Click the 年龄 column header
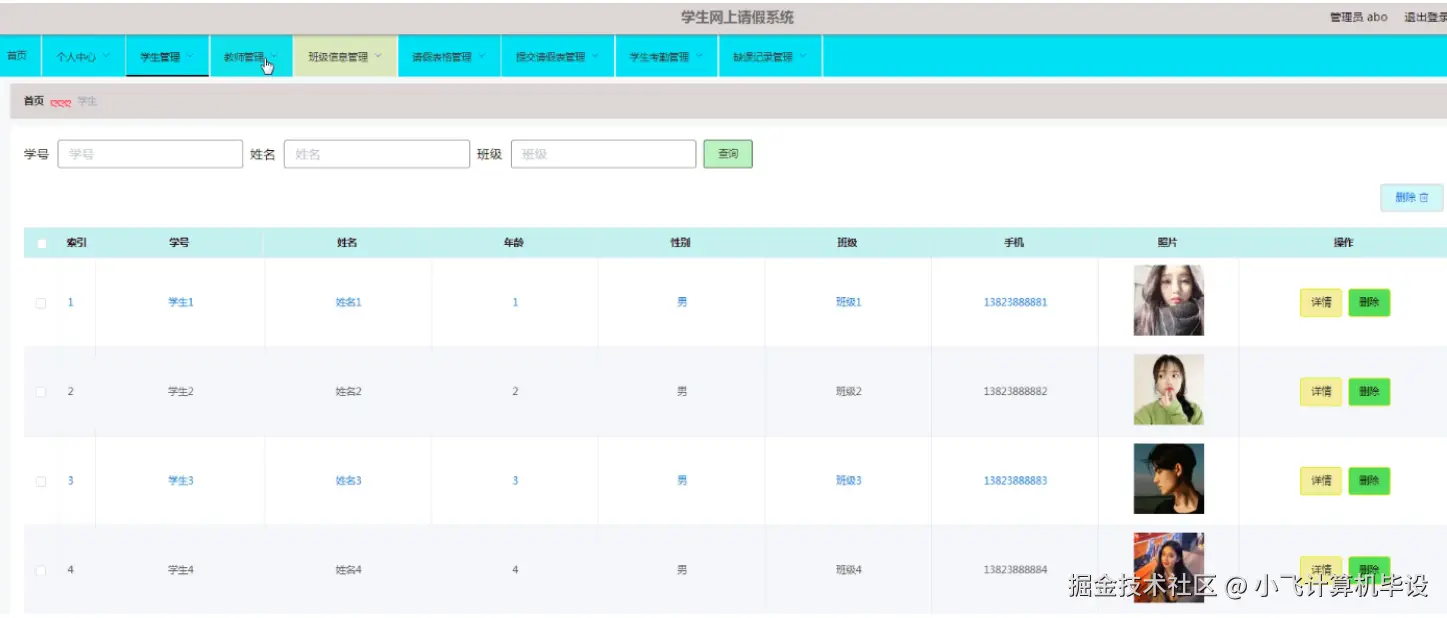1447x618 pixels. pos(514,243)
